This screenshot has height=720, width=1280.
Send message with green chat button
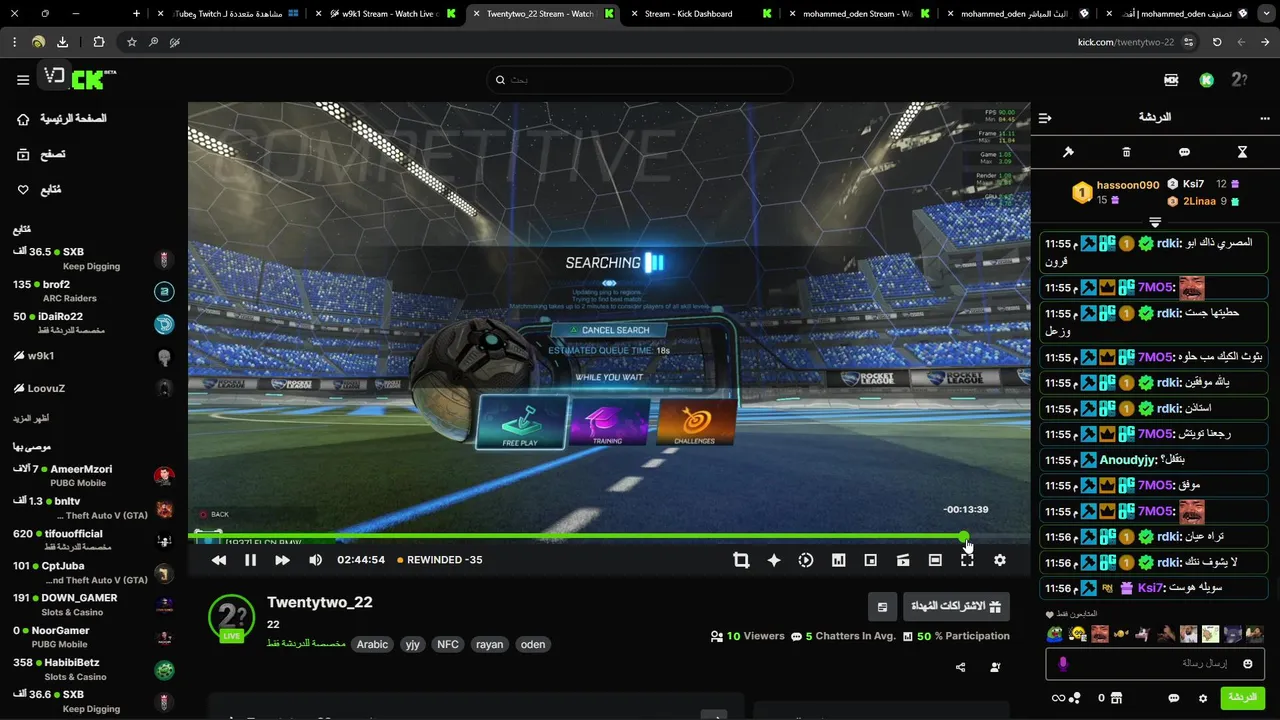pos(1242,697)
